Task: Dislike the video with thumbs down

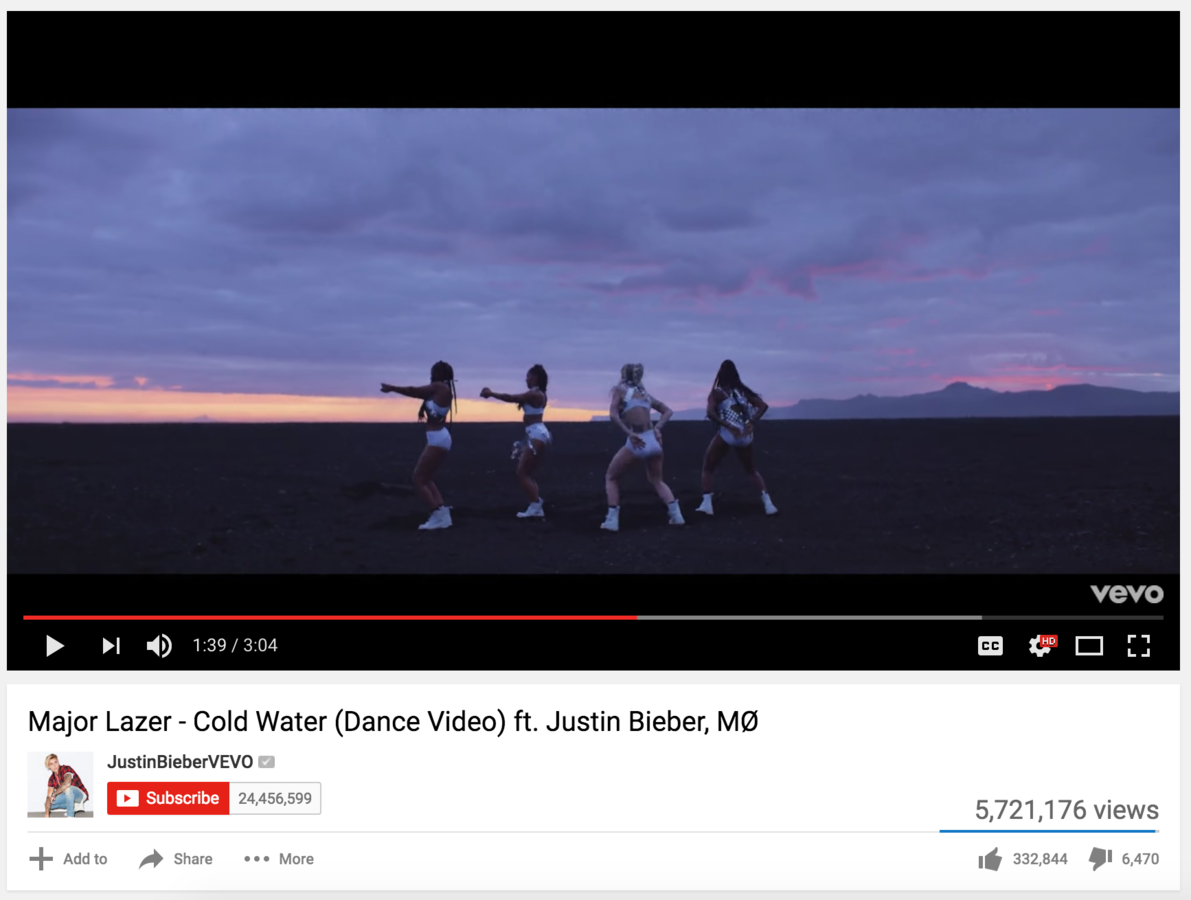Action: coord(1100,859)
